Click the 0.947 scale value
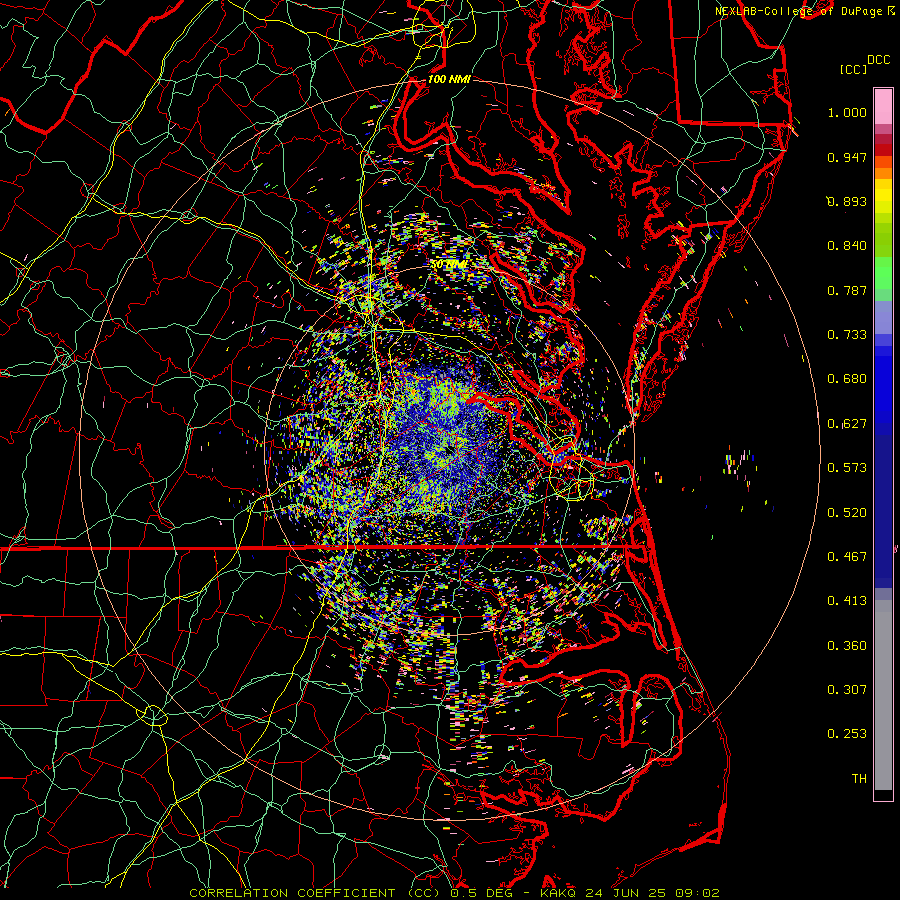This screenshot has height=900, width=900. 847,157
